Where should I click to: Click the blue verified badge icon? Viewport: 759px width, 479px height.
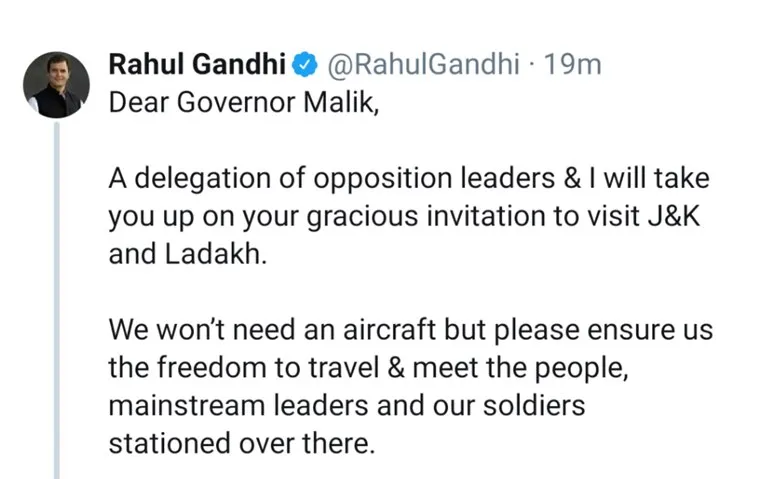pyautogui.click(x=304, y=65)
